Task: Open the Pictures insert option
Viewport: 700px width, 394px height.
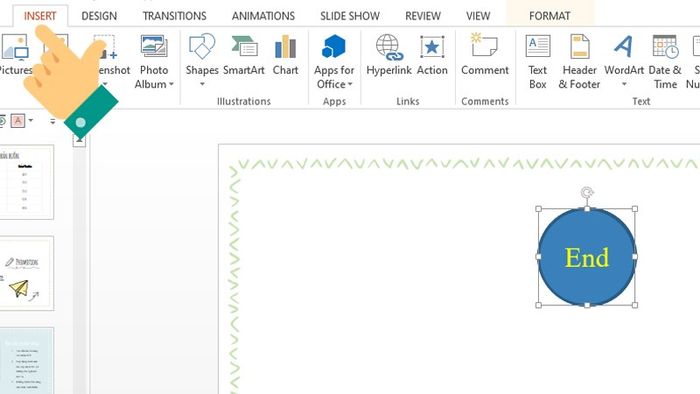Action: 15,54
